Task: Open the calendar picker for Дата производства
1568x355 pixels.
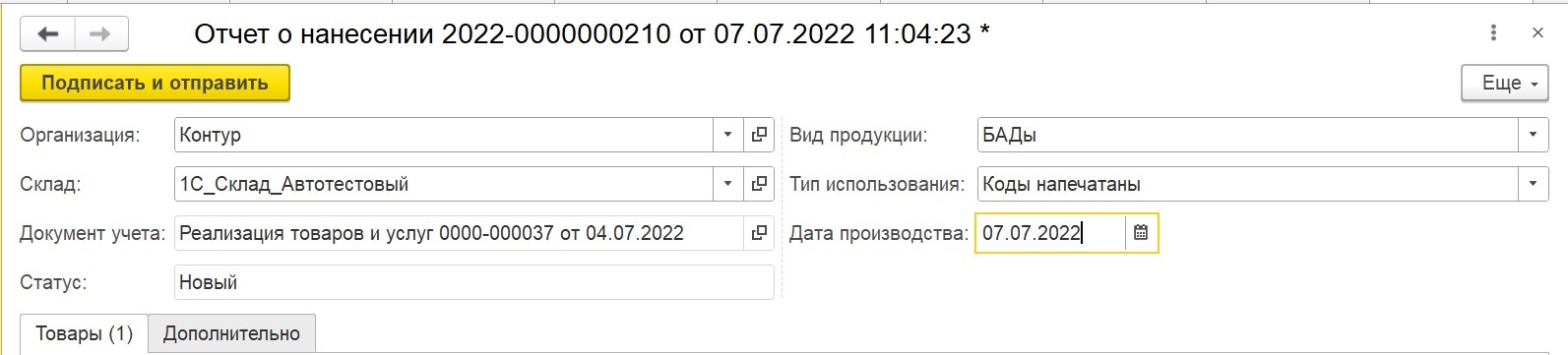Action: point(1141,233)
